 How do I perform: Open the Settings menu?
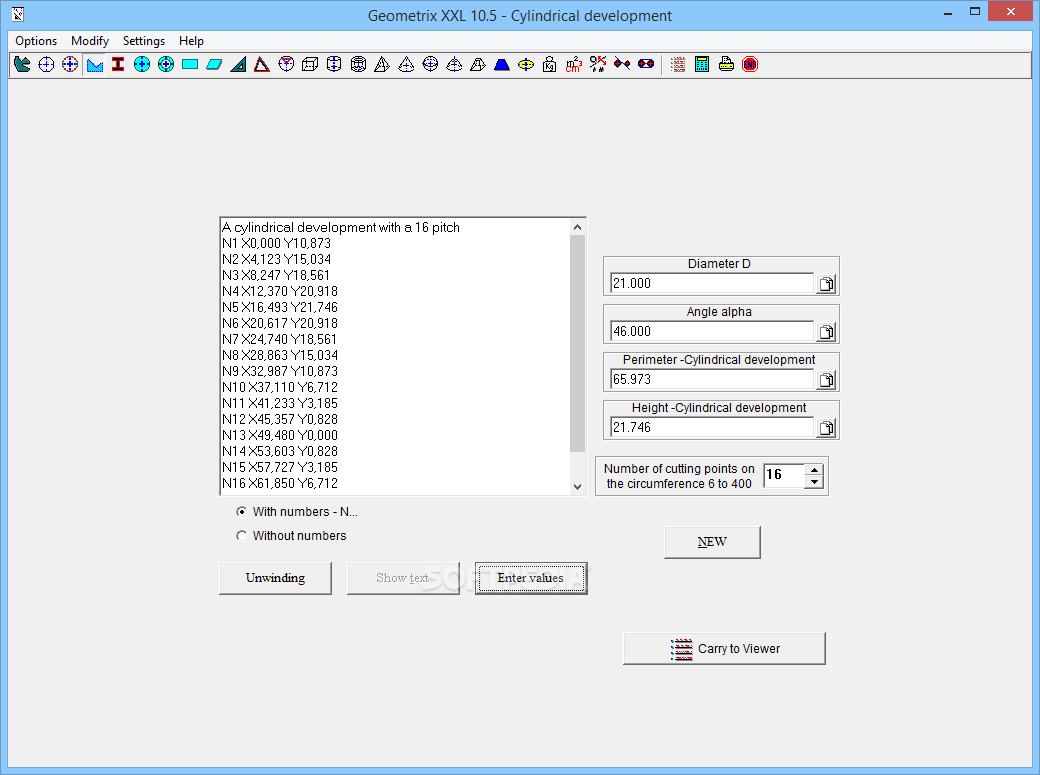pyautogui.click(x=144, y=41)
